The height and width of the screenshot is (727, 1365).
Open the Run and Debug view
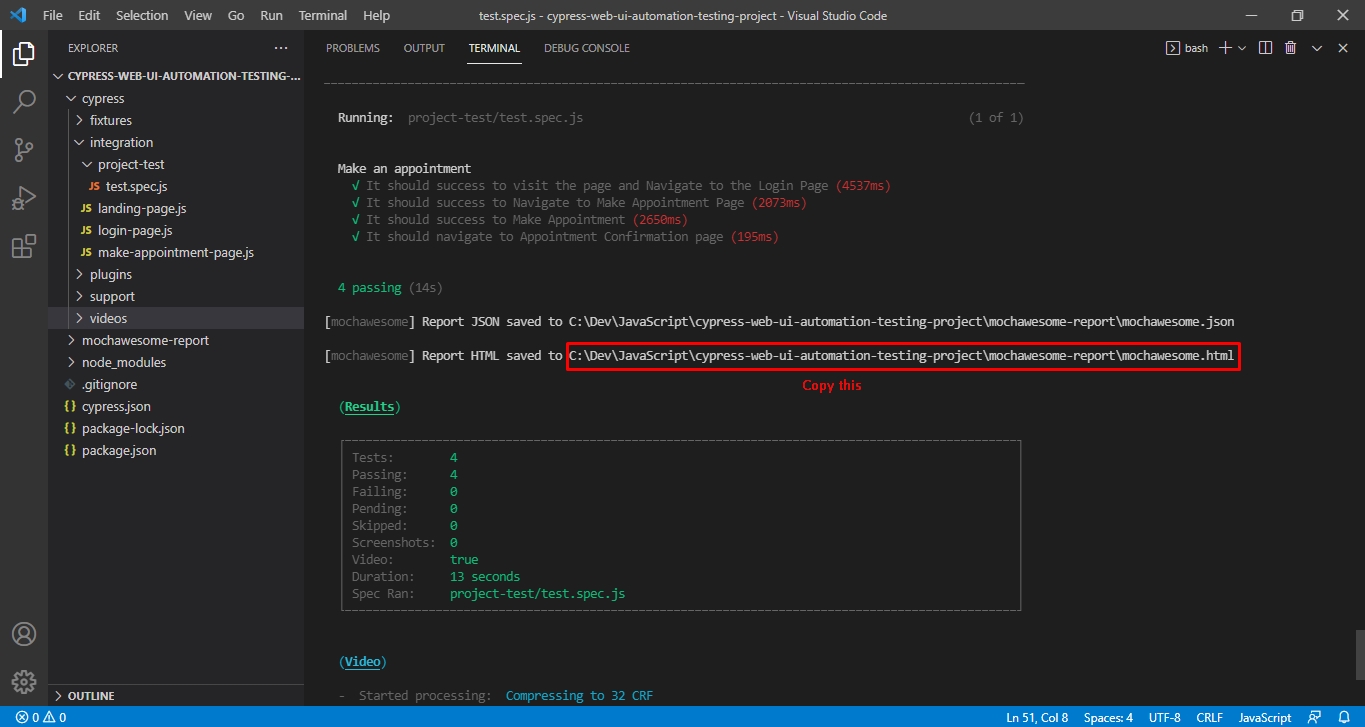24,197
